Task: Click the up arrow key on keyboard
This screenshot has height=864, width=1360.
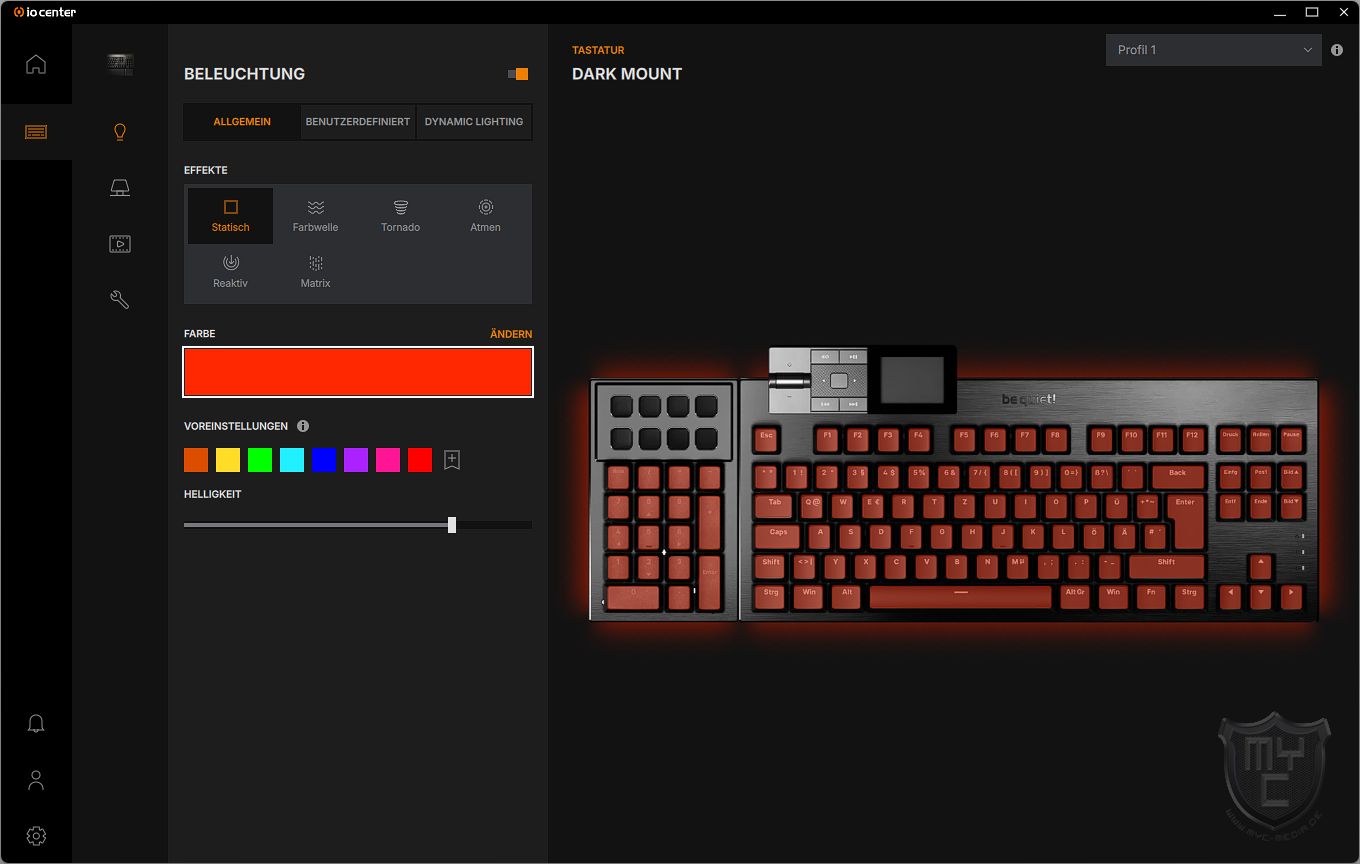Action: coord(1261,565)
